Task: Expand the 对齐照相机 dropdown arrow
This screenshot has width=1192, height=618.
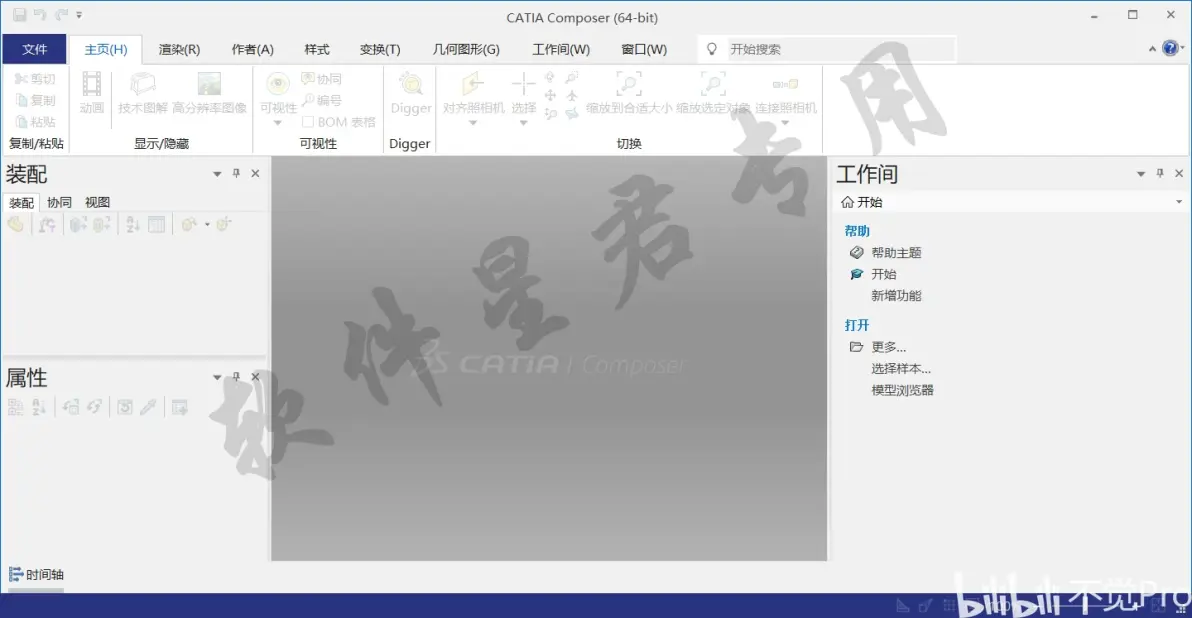Action: coord(473,123)
